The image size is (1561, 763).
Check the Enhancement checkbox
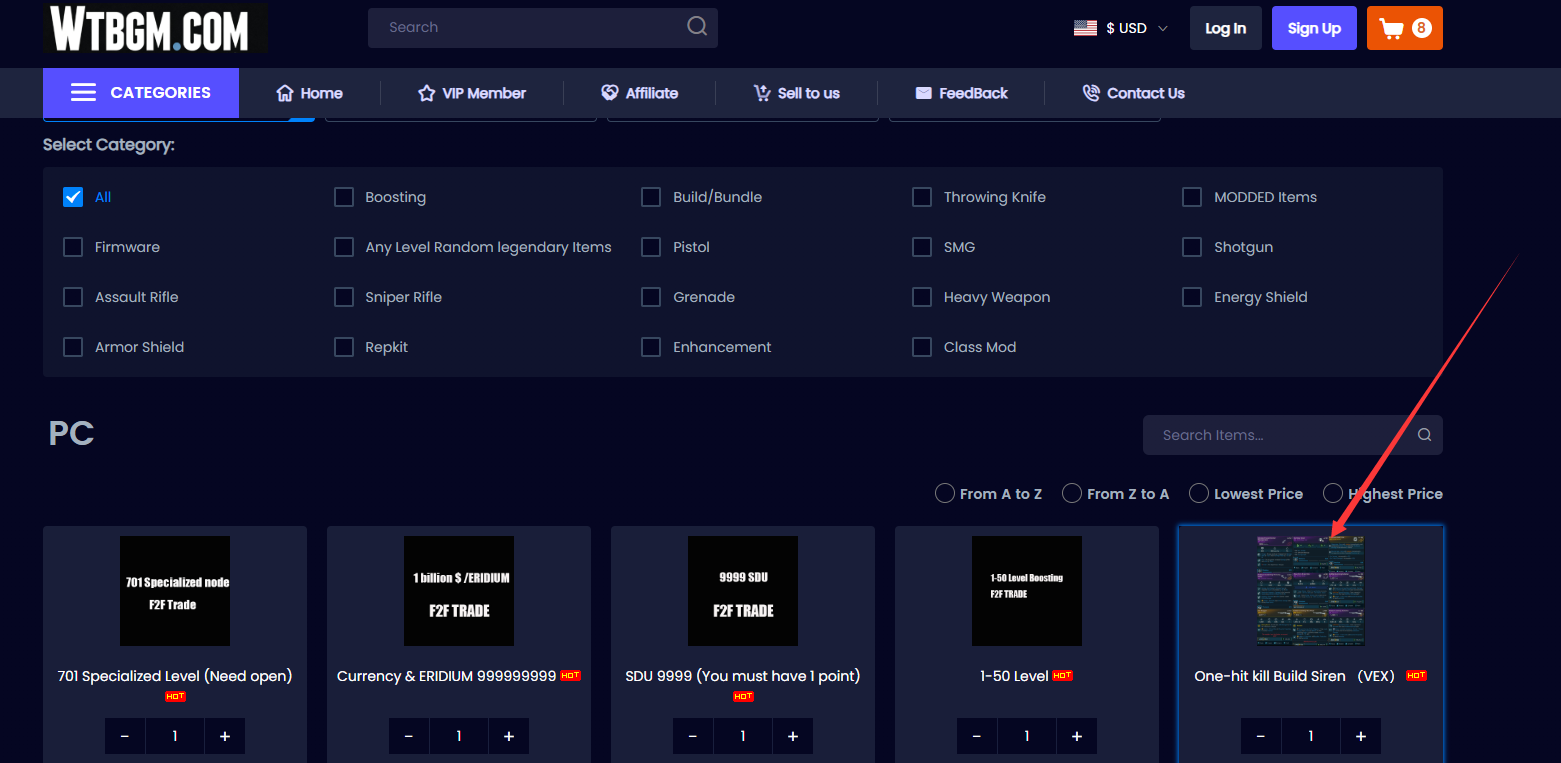651,347
